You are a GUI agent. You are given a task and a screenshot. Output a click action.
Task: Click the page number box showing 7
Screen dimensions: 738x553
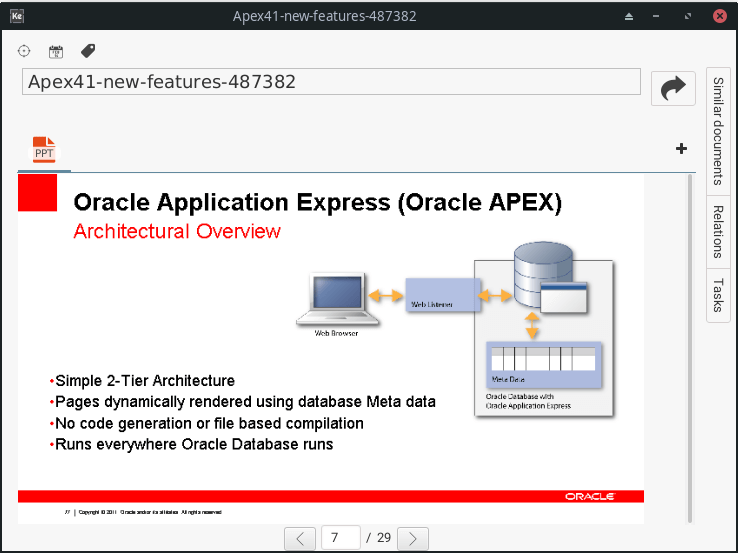point(340,538)
